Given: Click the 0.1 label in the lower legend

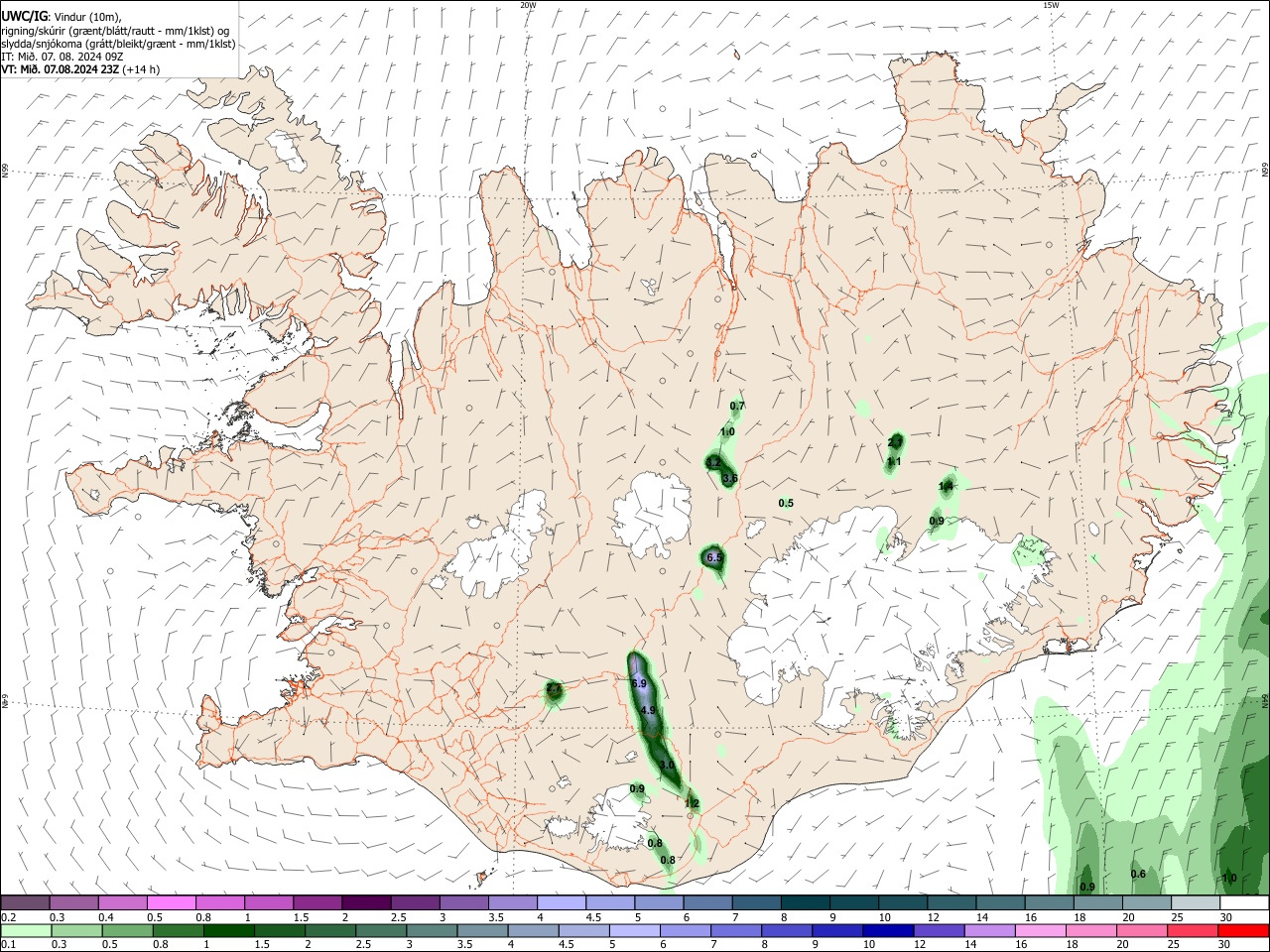Looking at the screenshot, I should pos(8,945).
